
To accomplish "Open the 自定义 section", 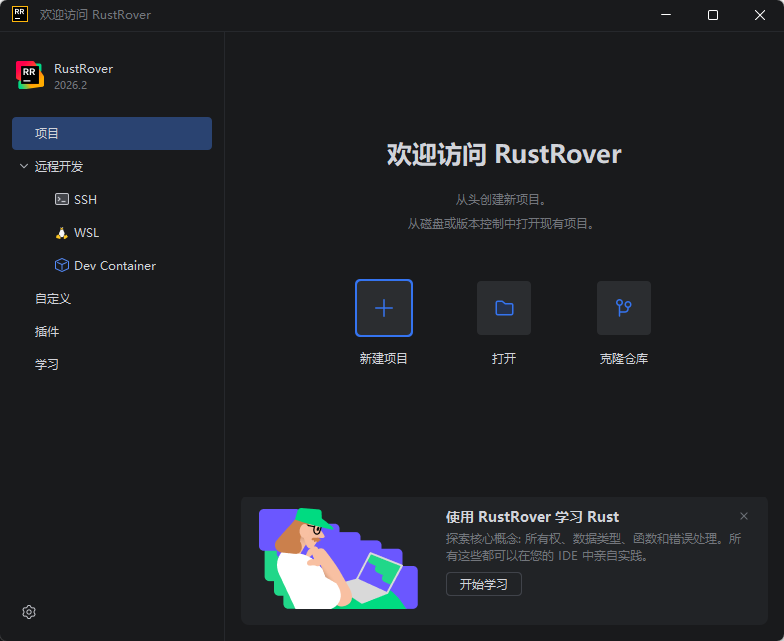I will (x=53, y=298).
